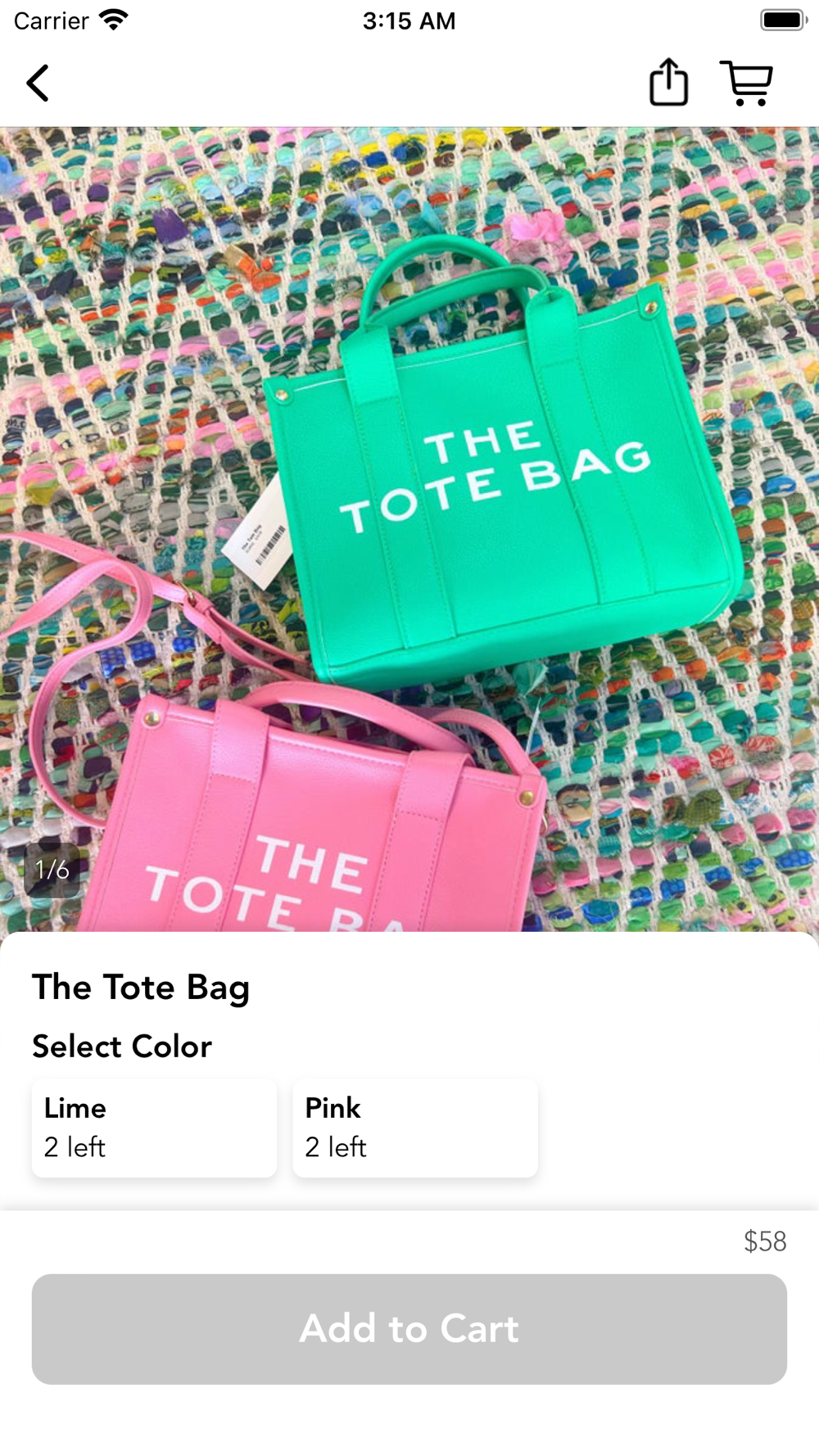Image resolution: width=819 pixels, height=1456 pixels.
Task: Tap "2 left" under Lime
Action: click(x=75, y=1147)
